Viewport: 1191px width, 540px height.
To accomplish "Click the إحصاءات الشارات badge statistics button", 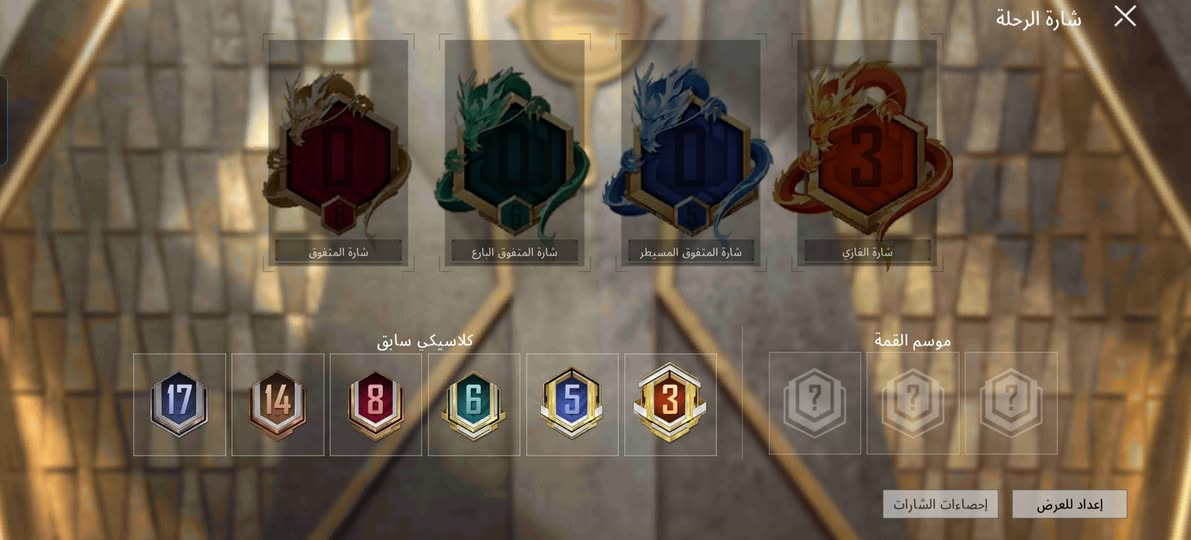I will coord(940,504).
